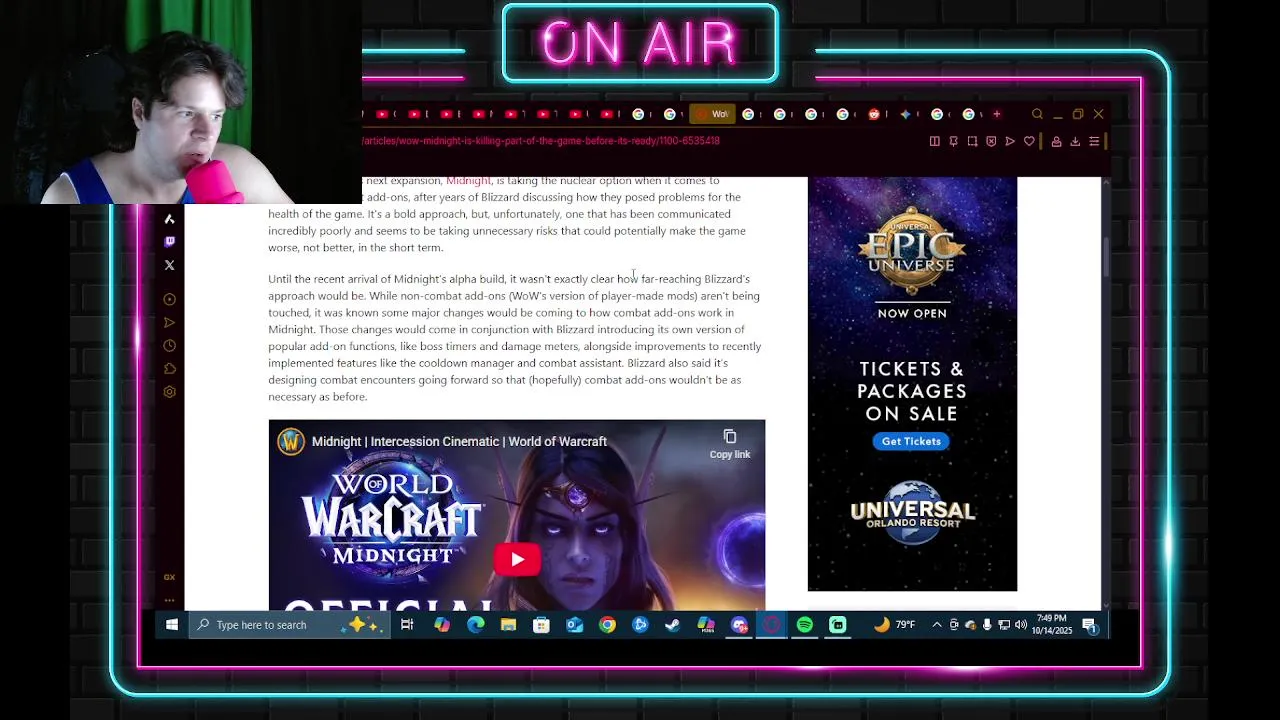Open sidebar three-dots customization menu

[x=169, y=600]
